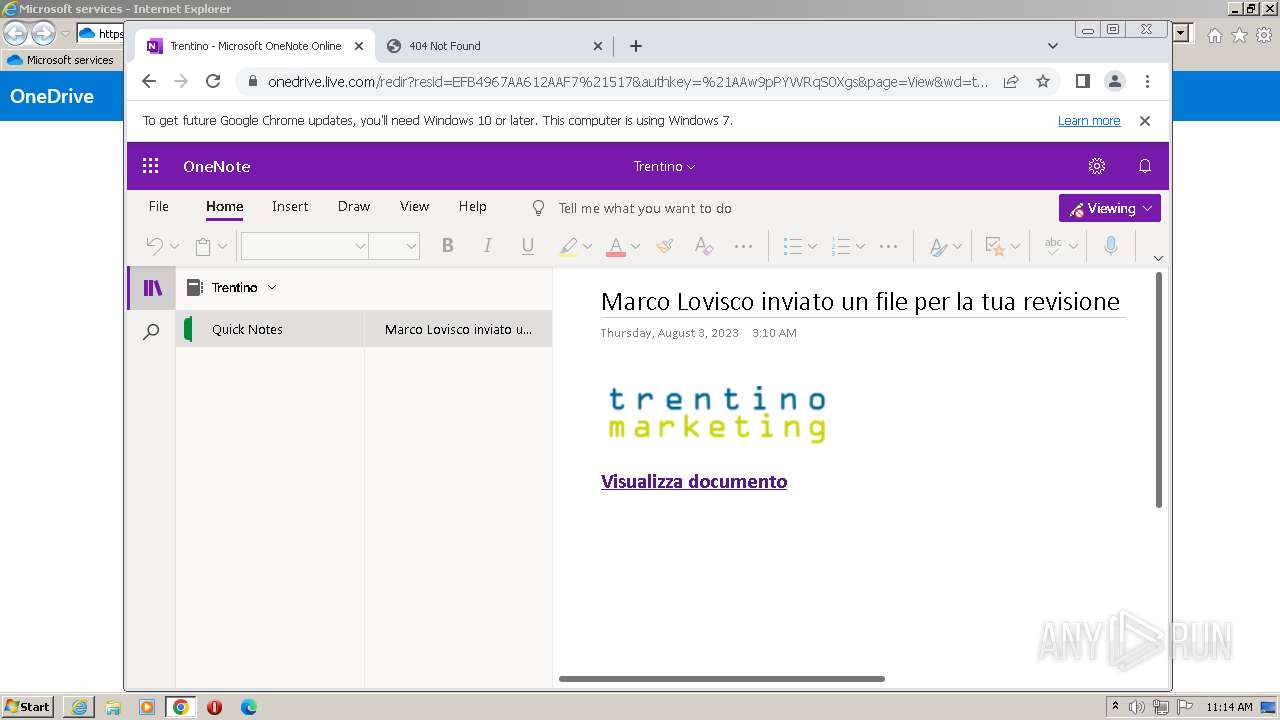This screenshot has height=720, width=1280.
Task: Click the numbered list icon
Action: point(841,246)
